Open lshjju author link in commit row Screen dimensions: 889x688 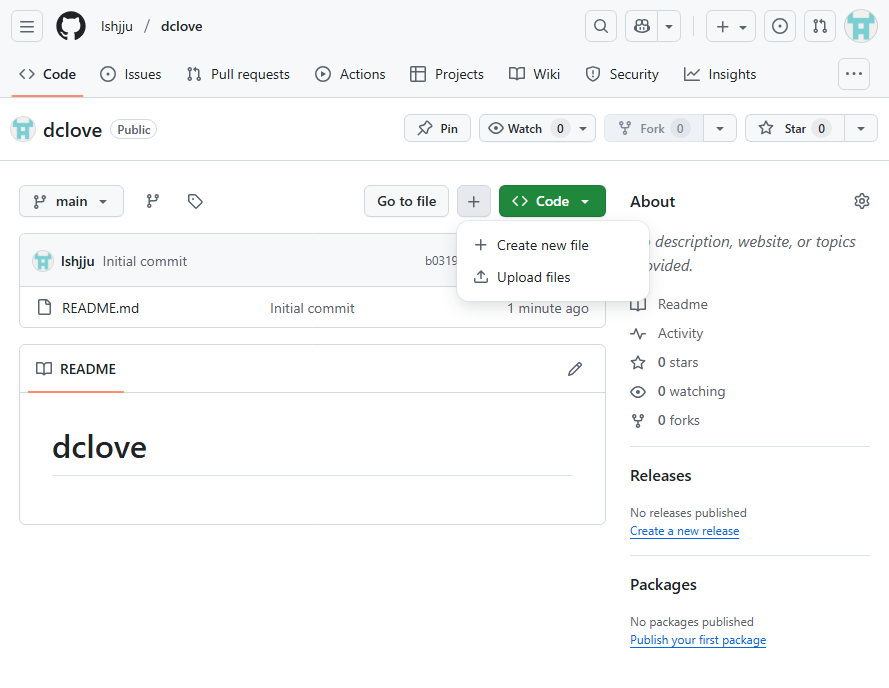coord(78,261)
